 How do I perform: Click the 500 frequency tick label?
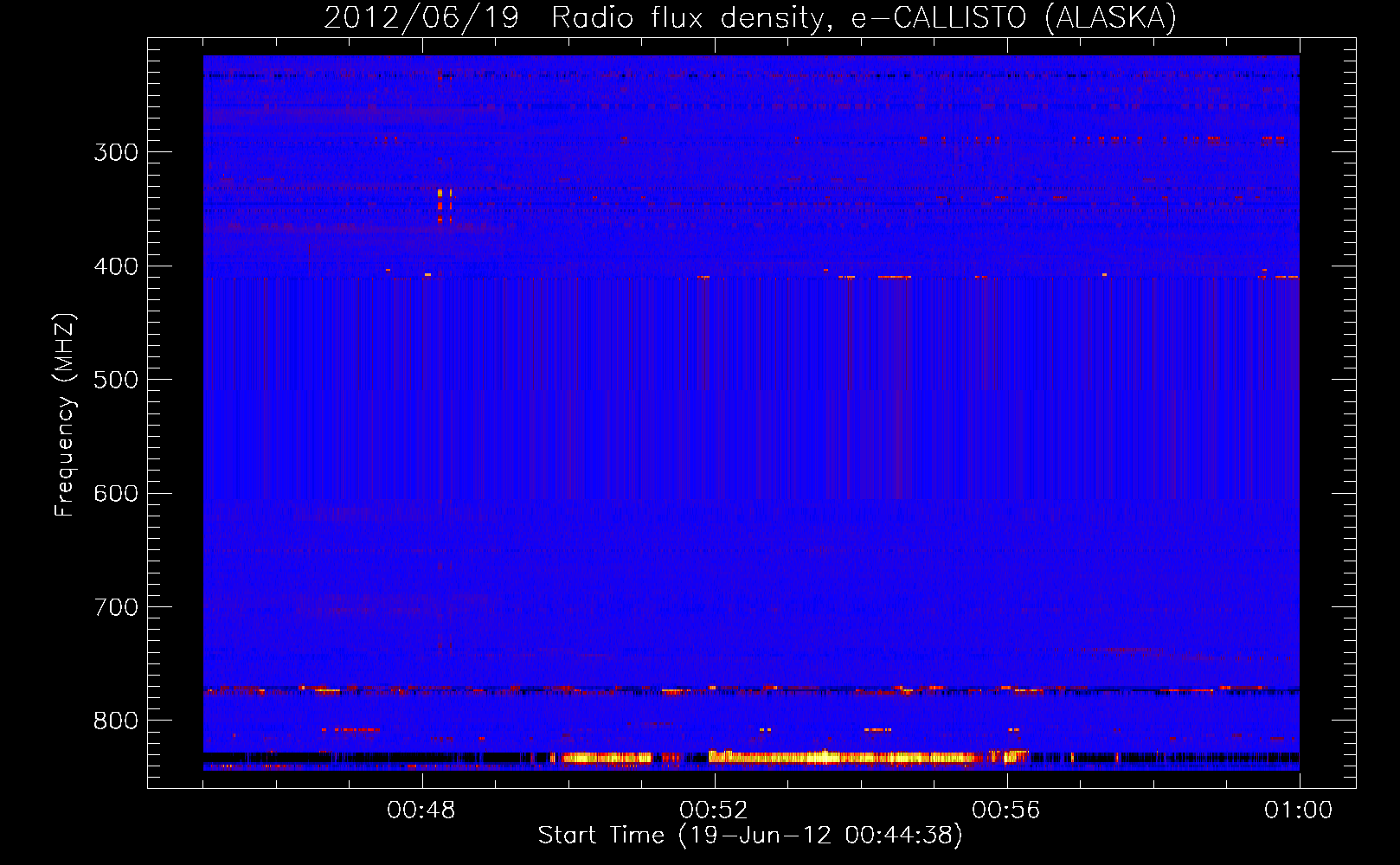[x=116, y=380]
